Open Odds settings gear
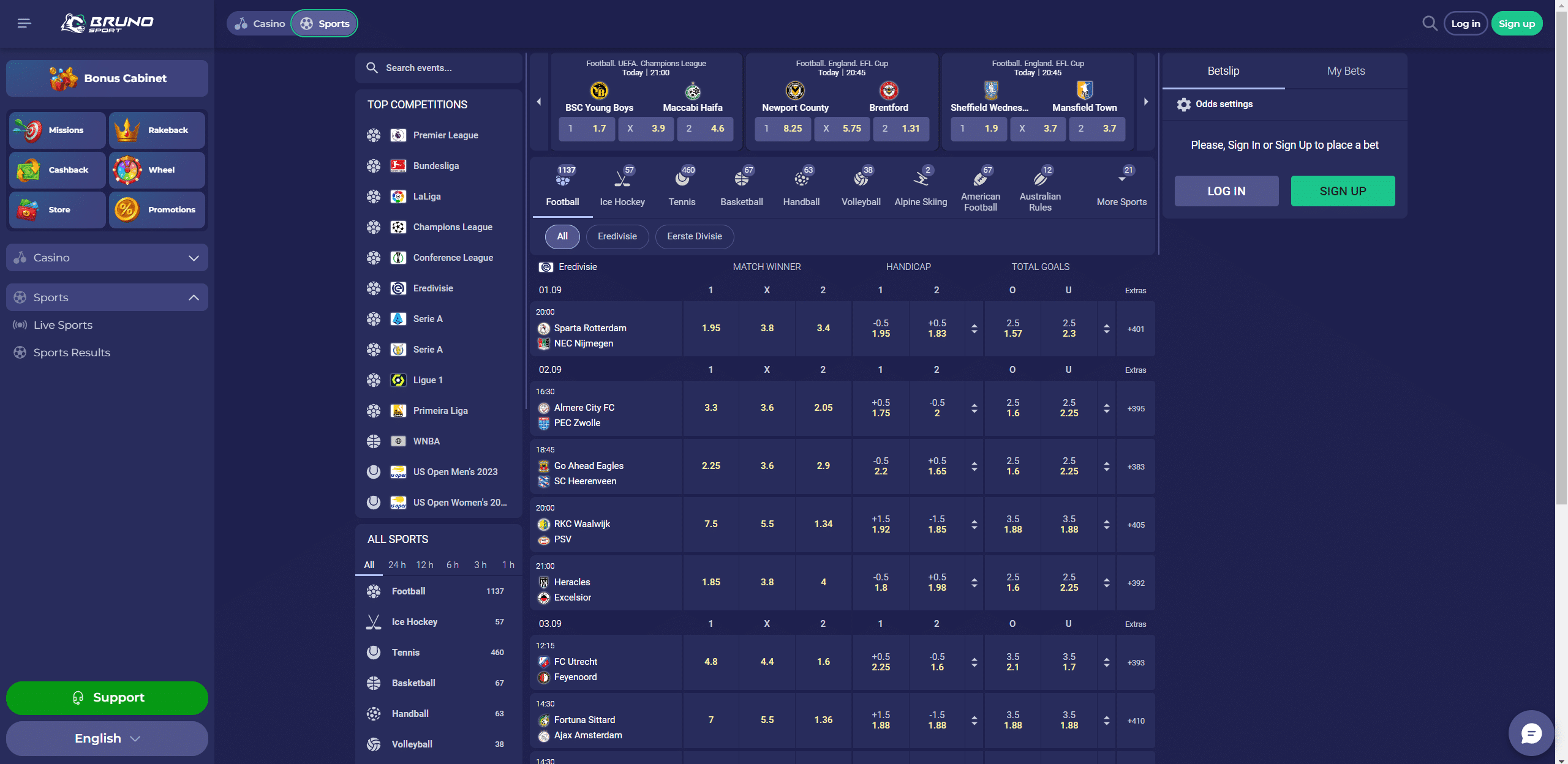The image size is (1568, 764). click(x=1183, y=105)
